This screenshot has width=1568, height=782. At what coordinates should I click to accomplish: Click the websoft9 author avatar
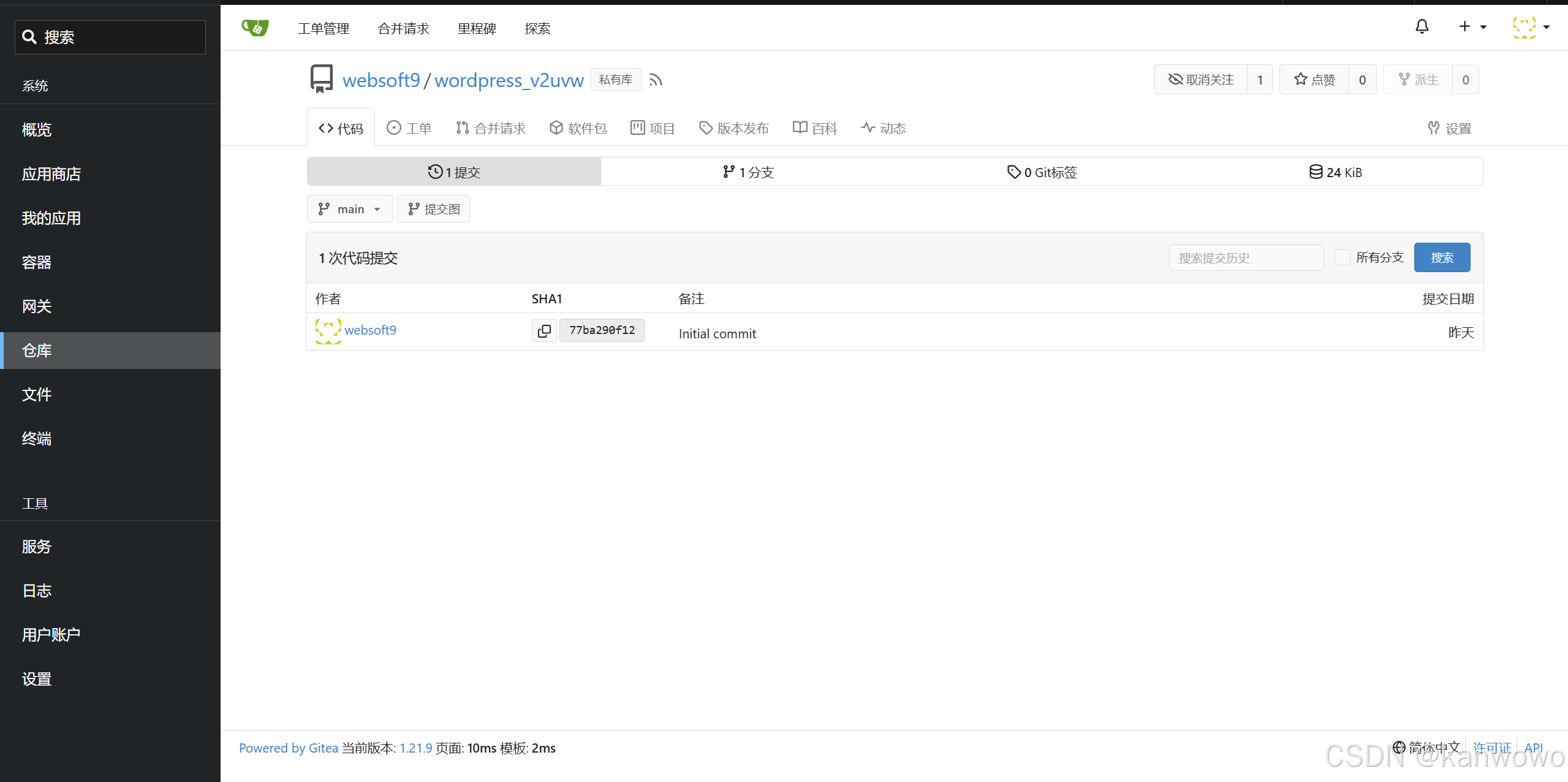328,331
